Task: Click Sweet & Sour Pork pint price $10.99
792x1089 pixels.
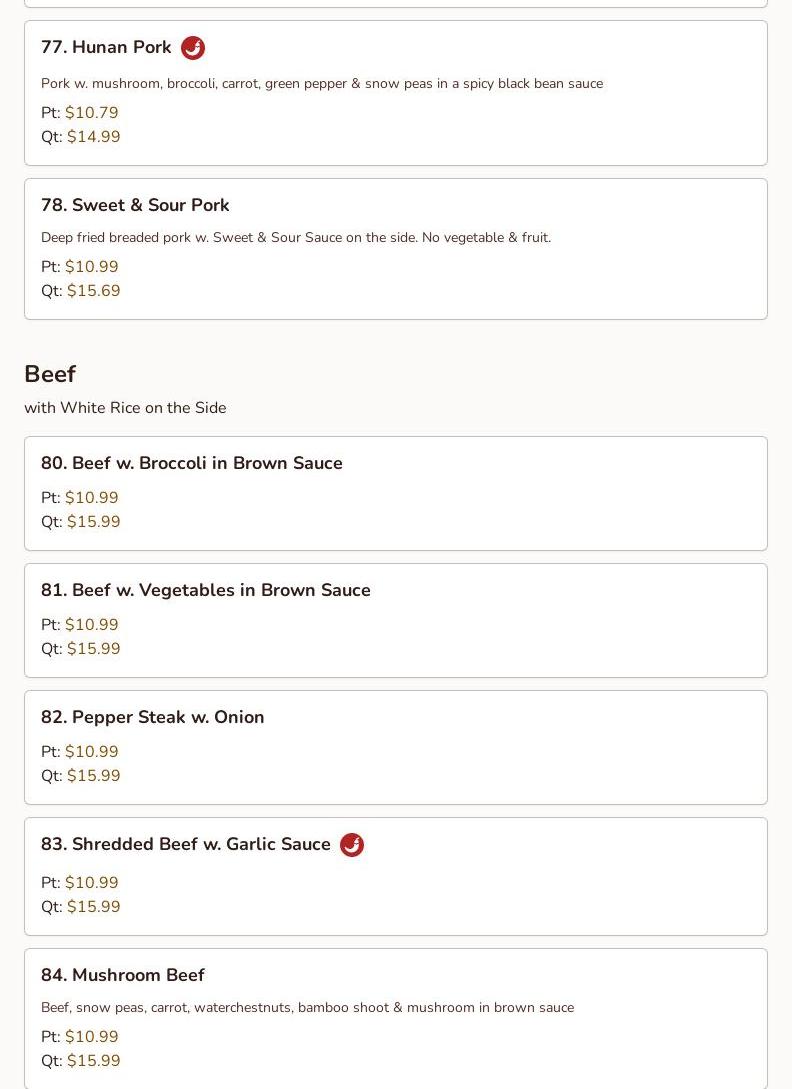Action: tap(91, 267)
